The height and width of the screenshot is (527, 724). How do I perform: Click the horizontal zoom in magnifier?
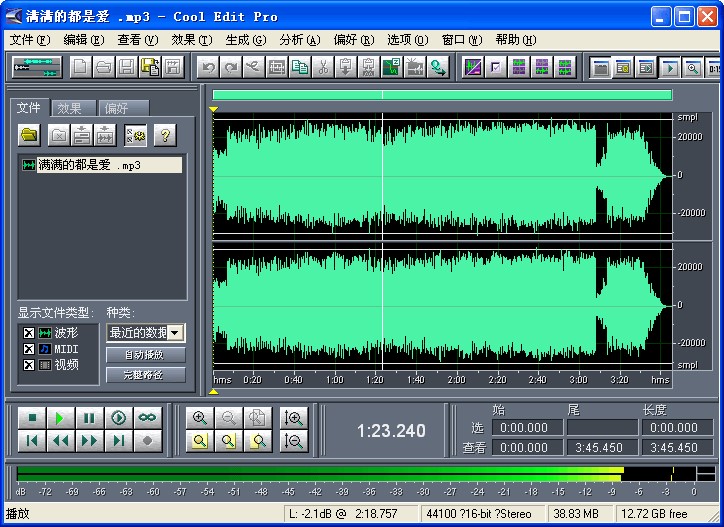(x=200, y=418)
